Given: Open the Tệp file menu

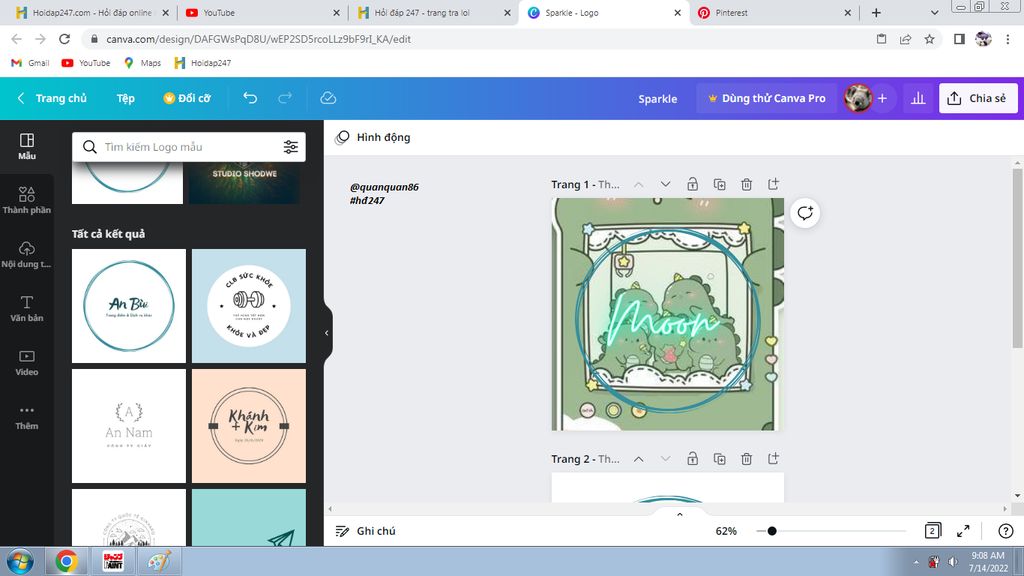Looking at the screenshot, I should (125, 98).
